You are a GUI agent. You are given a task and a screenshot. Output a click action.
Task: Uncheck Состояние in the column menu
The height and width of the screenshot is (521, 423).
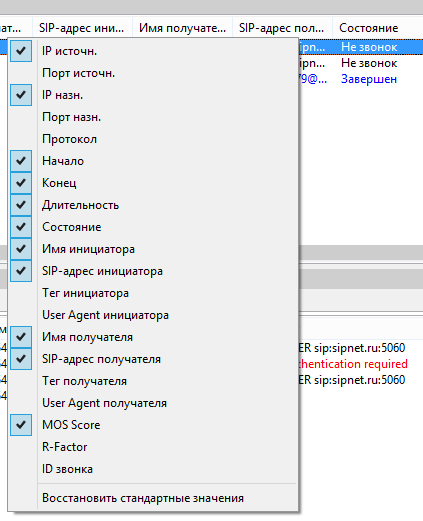point(153,227)
